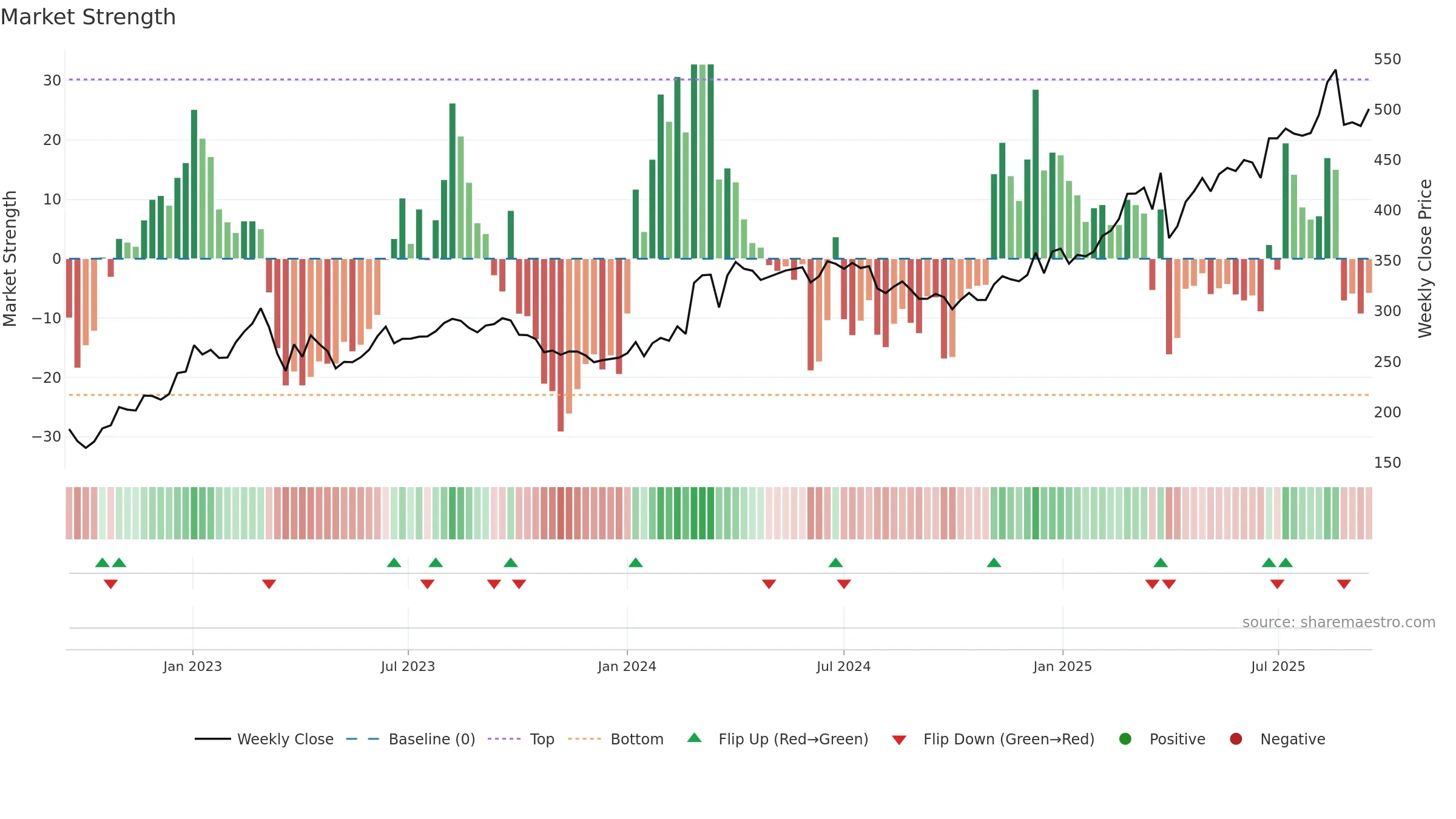1456x819 pixels.
Task: Click the flip-down triangle around May 2024
Action: pyautogui.click(x=769, y=584)
